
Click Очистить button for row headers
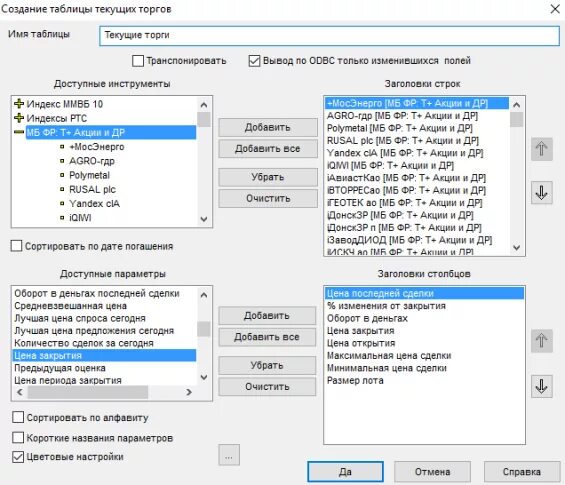(x=268, y=199)
